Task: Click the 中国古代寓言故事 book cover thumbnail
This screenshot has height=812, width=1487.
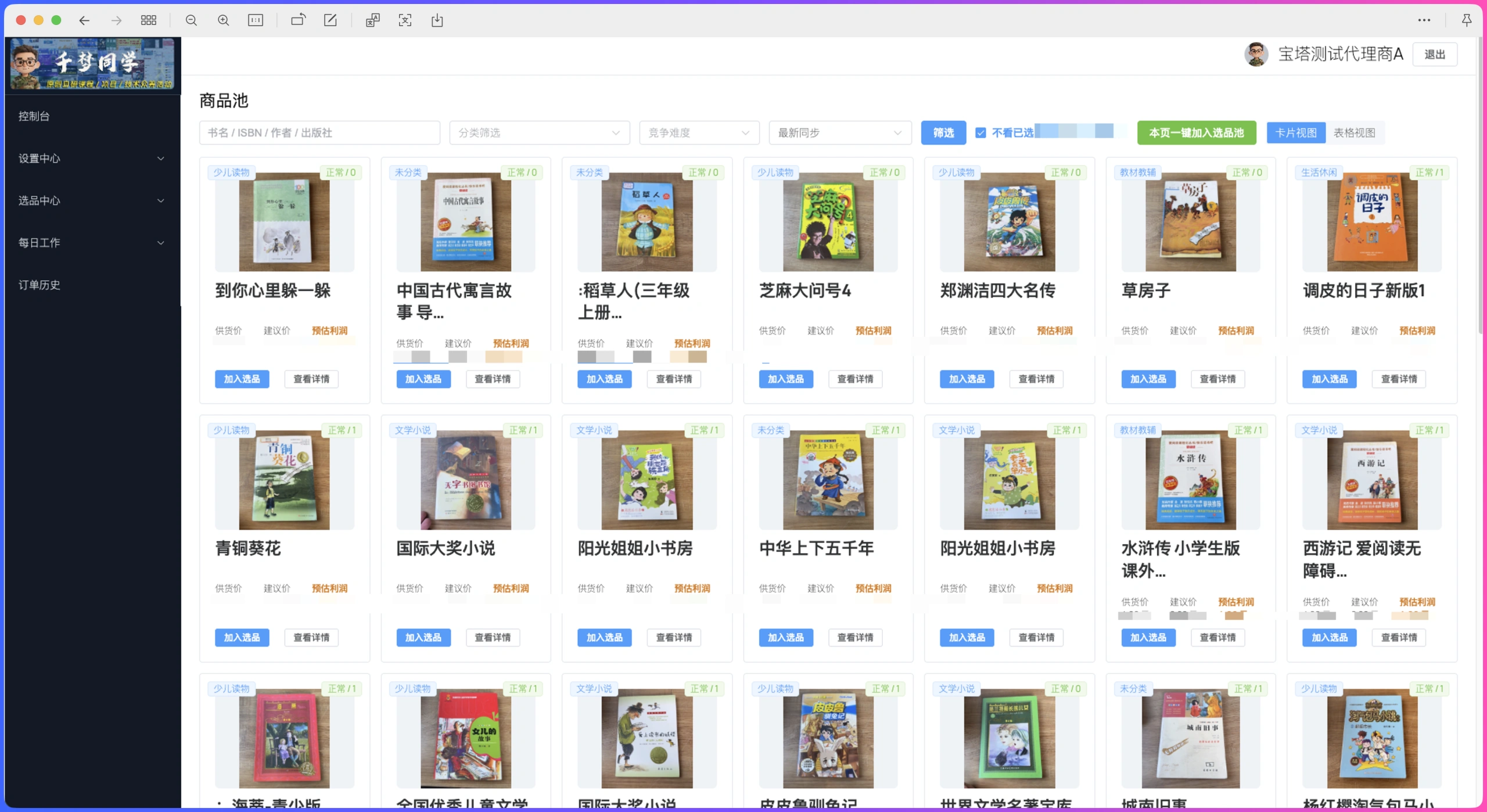Action: 466,222
